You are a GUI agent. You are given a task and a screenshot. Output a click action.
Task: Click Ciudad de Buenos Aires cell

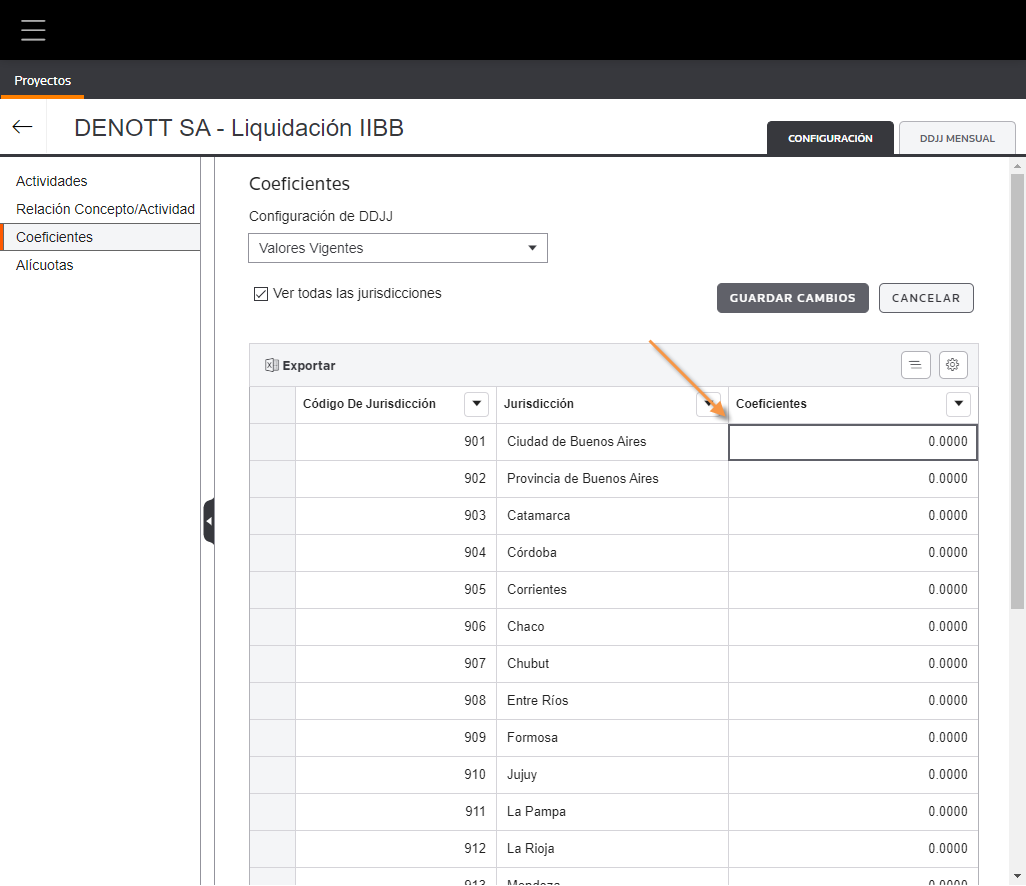pyautogui.click(x=612, y=442)
